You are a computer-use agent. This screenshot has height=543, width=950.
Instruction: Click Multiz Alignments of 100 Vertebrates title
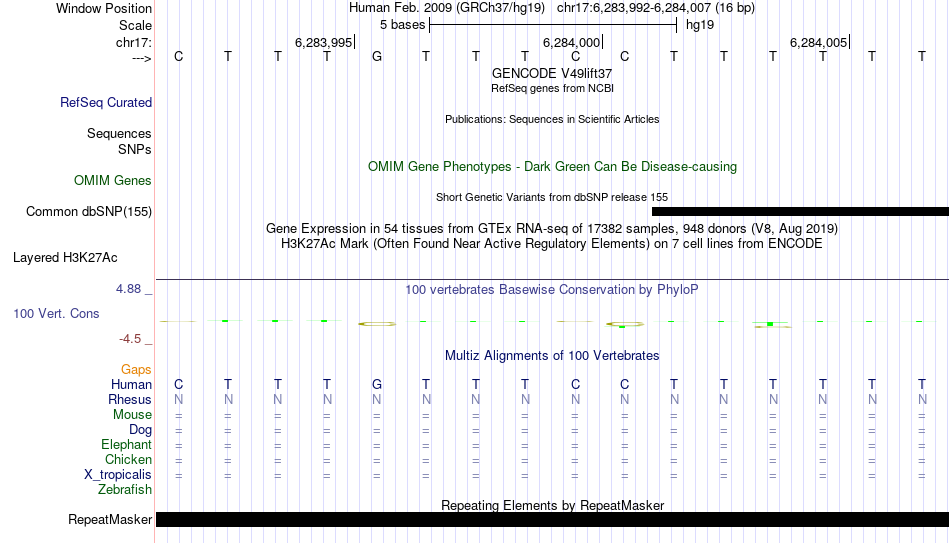(552, 356)
